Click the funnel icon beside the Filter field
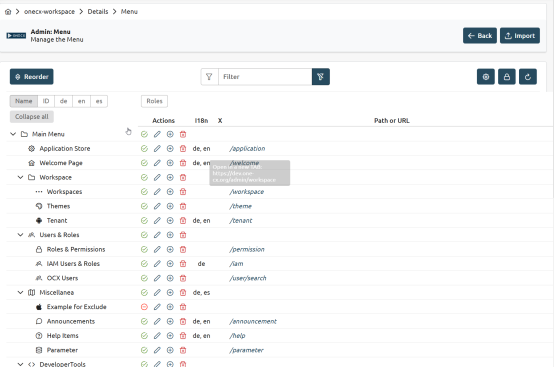The width and height of the screenshot is (554, 367). (x=209, y=77)
